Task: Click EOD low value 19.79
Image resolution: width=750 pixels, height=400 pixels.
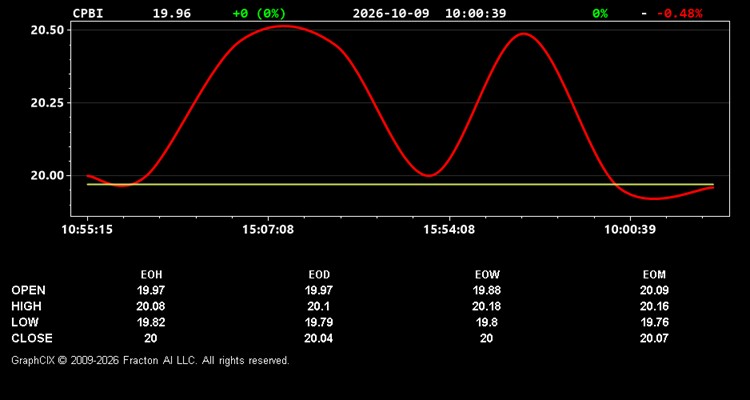Action: click(x=319, y=322)
